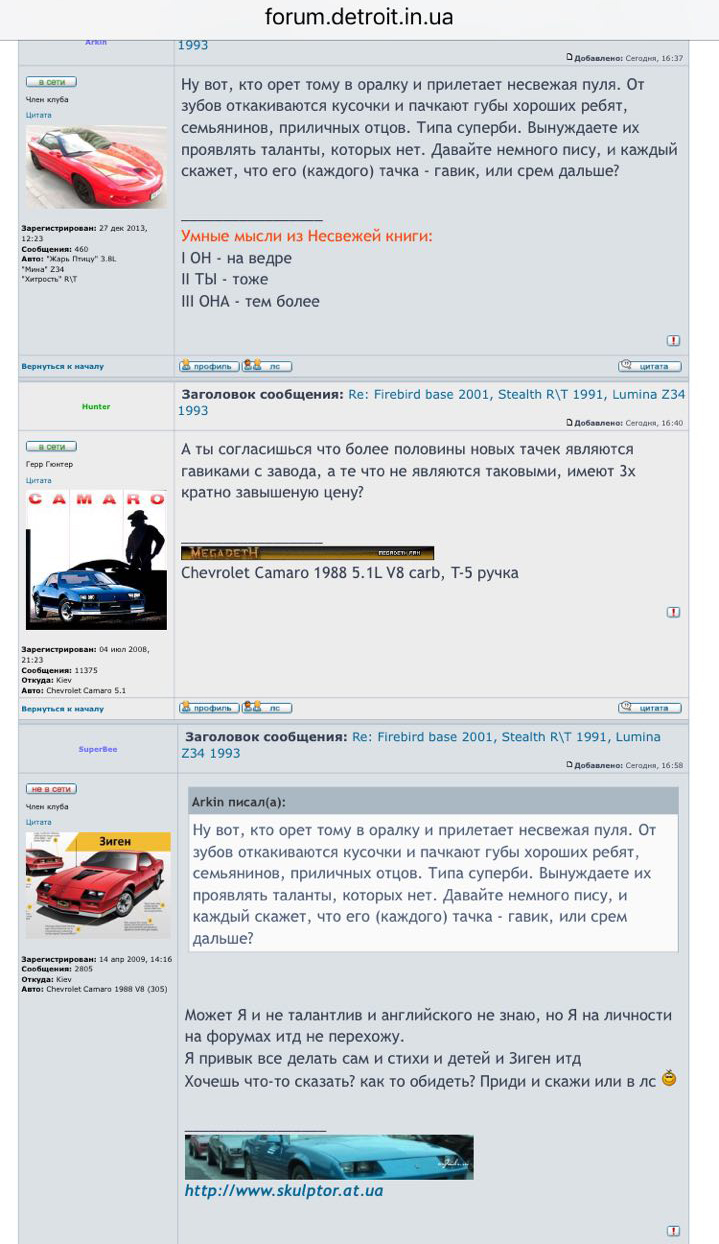Open the skulptor.at.ua signature link
719x1244 pixels.
click(283, 1191)
